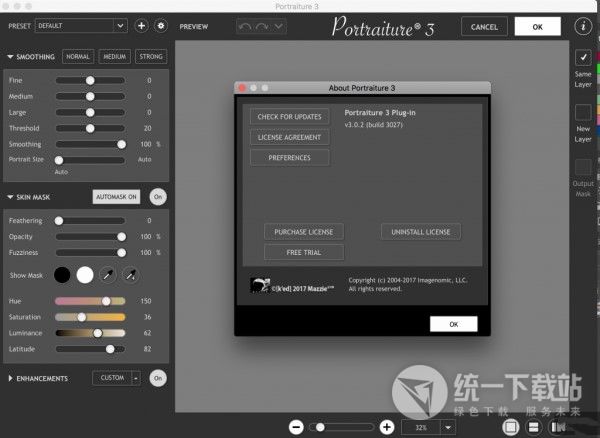Click the Opacity slider
The width and height of the screenshot is (600, 438).
(x=90, y=237)
